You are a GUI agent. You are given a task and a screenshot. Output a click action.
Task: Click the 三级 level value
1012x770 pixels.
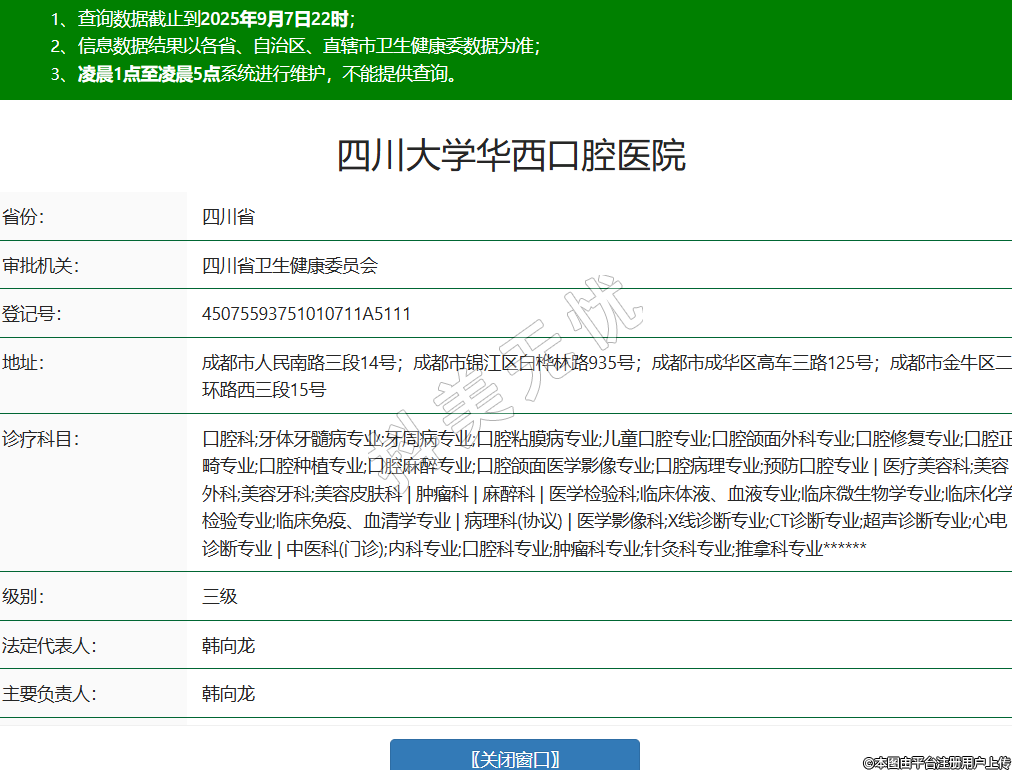click(x=220, y=597)
